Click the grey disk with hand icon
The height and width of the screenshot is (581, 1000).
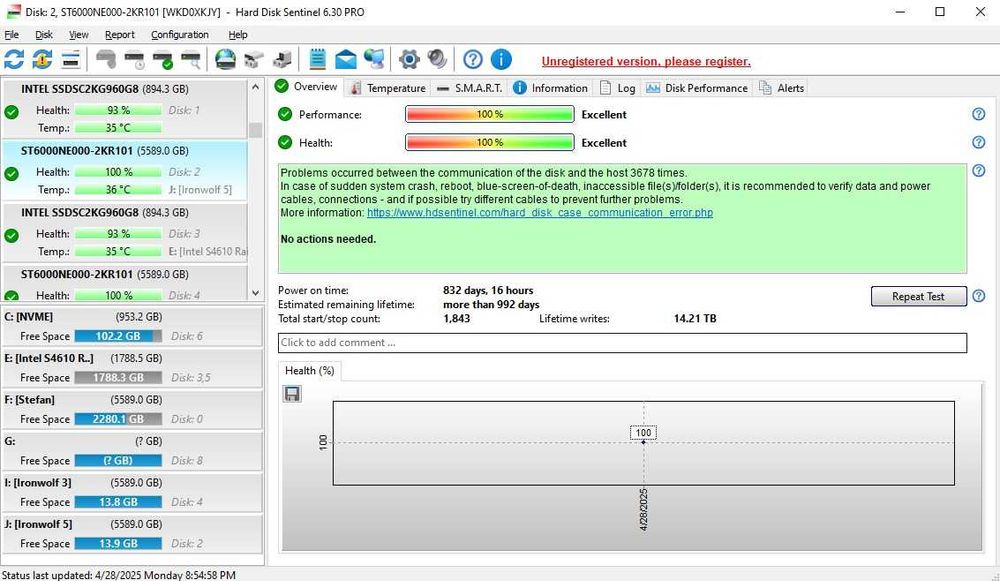point(106,59)
